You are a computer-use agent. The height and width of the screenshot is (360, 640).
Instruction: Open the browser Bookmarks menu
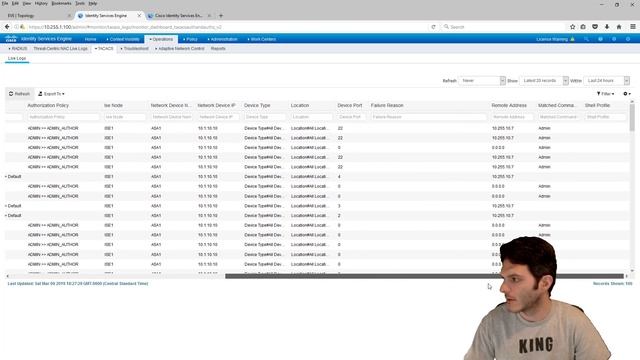(61, 3)
